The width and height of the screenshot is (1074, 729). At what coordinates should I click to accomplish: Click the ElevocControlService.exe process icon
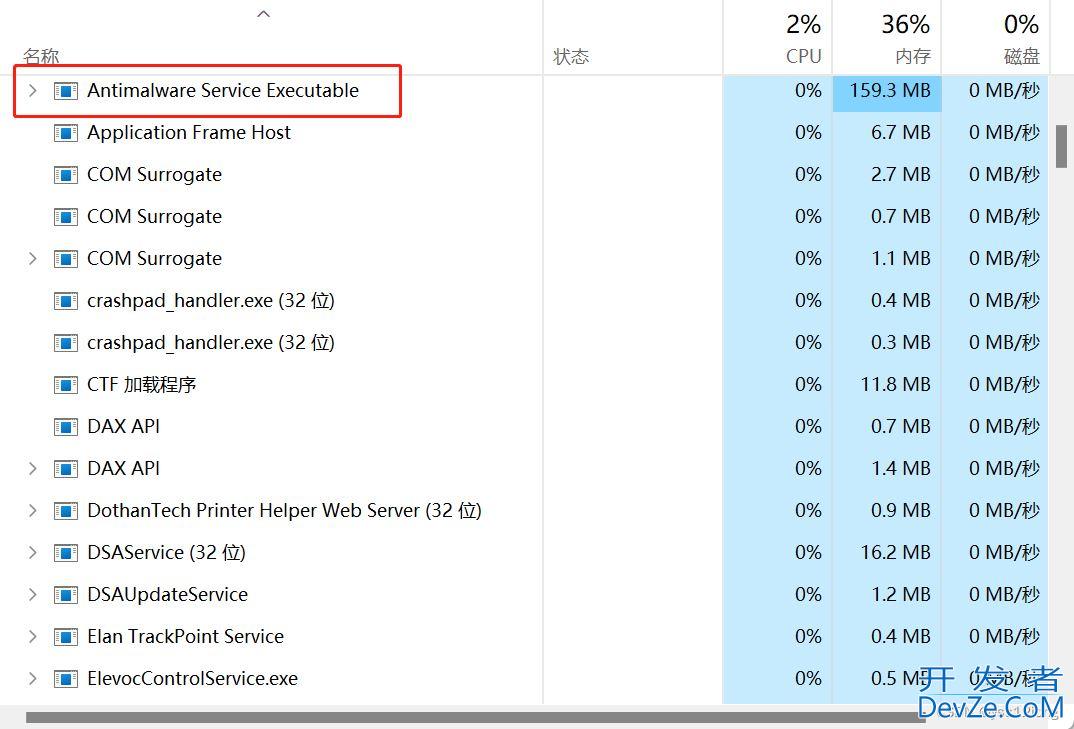pyautogui.click(x=66, y=678)
